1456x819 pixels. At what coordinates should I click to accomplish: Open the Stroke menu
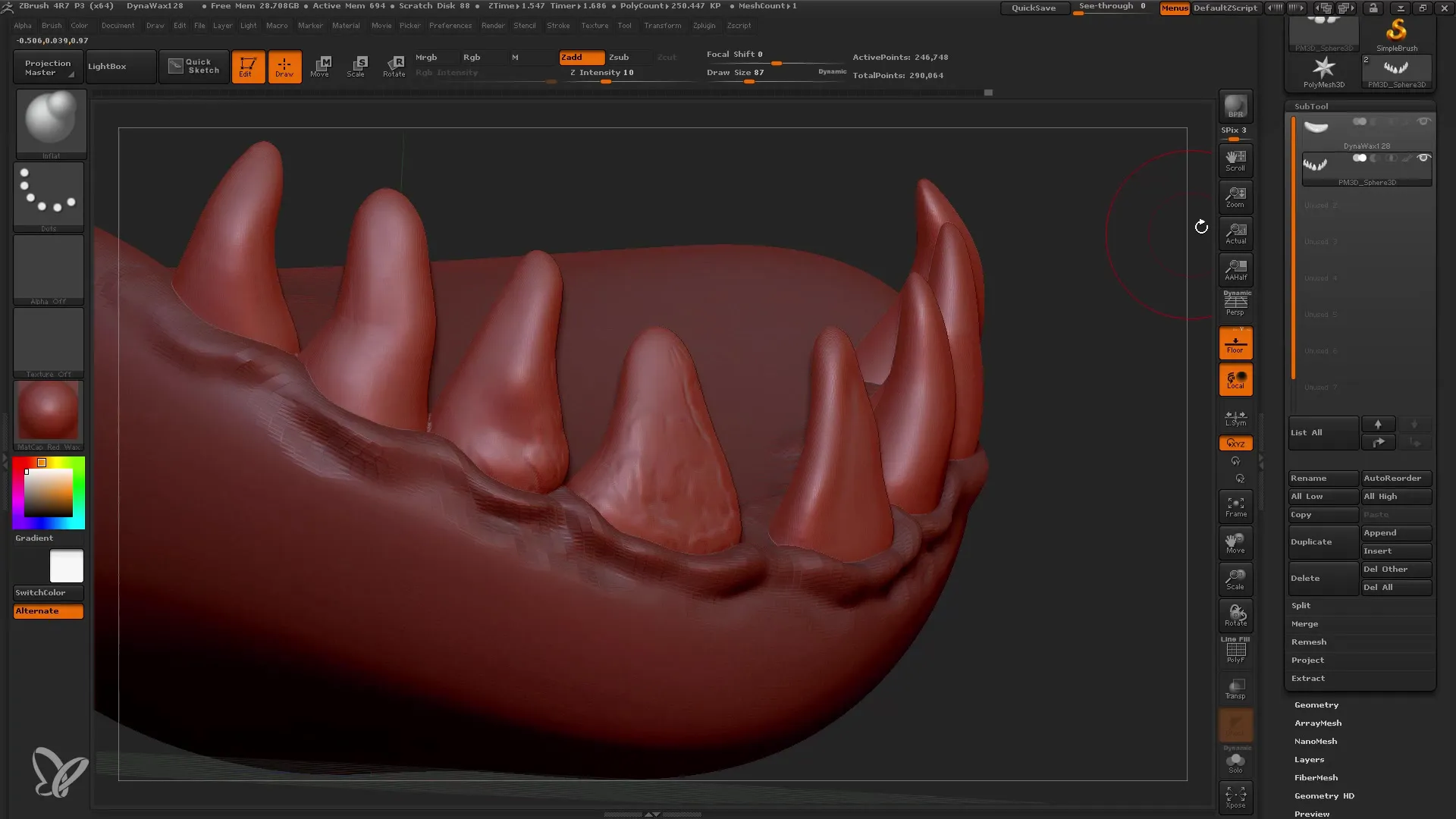557,25
